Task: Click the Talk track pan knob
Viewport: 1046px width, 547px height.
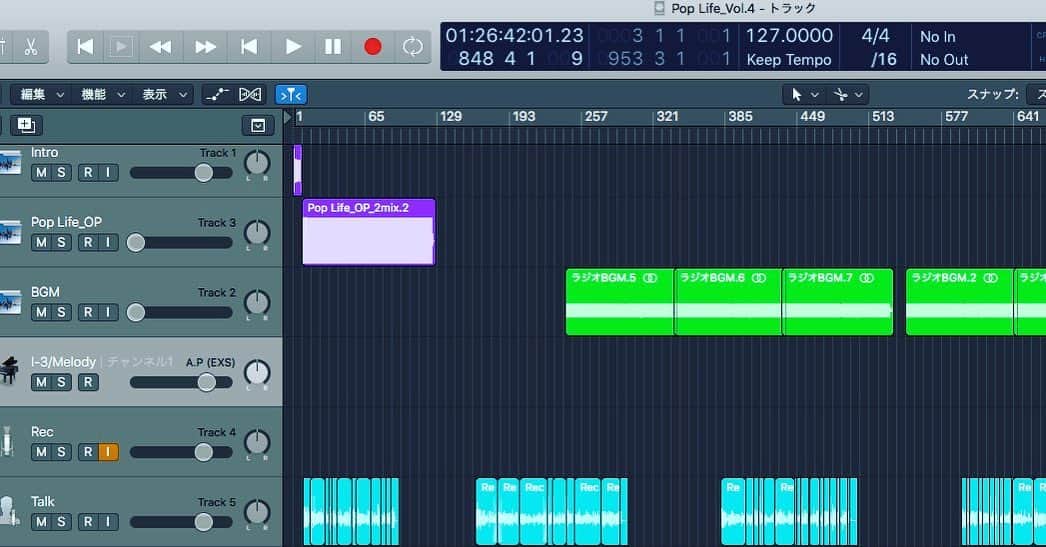Action: (257, 512)
